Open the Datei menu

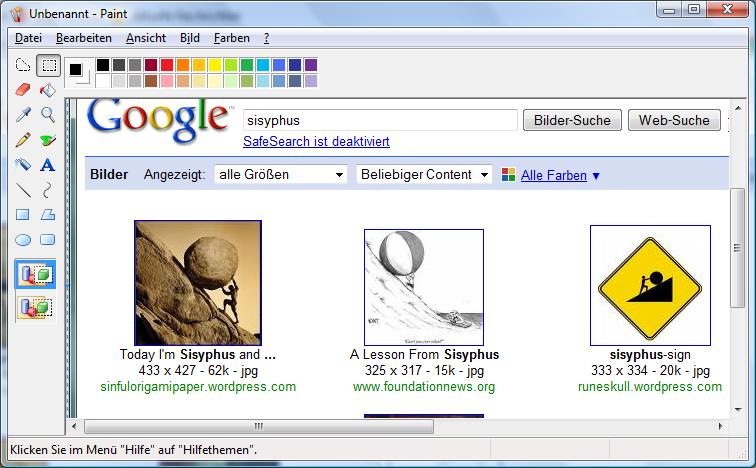click(28, 38)
